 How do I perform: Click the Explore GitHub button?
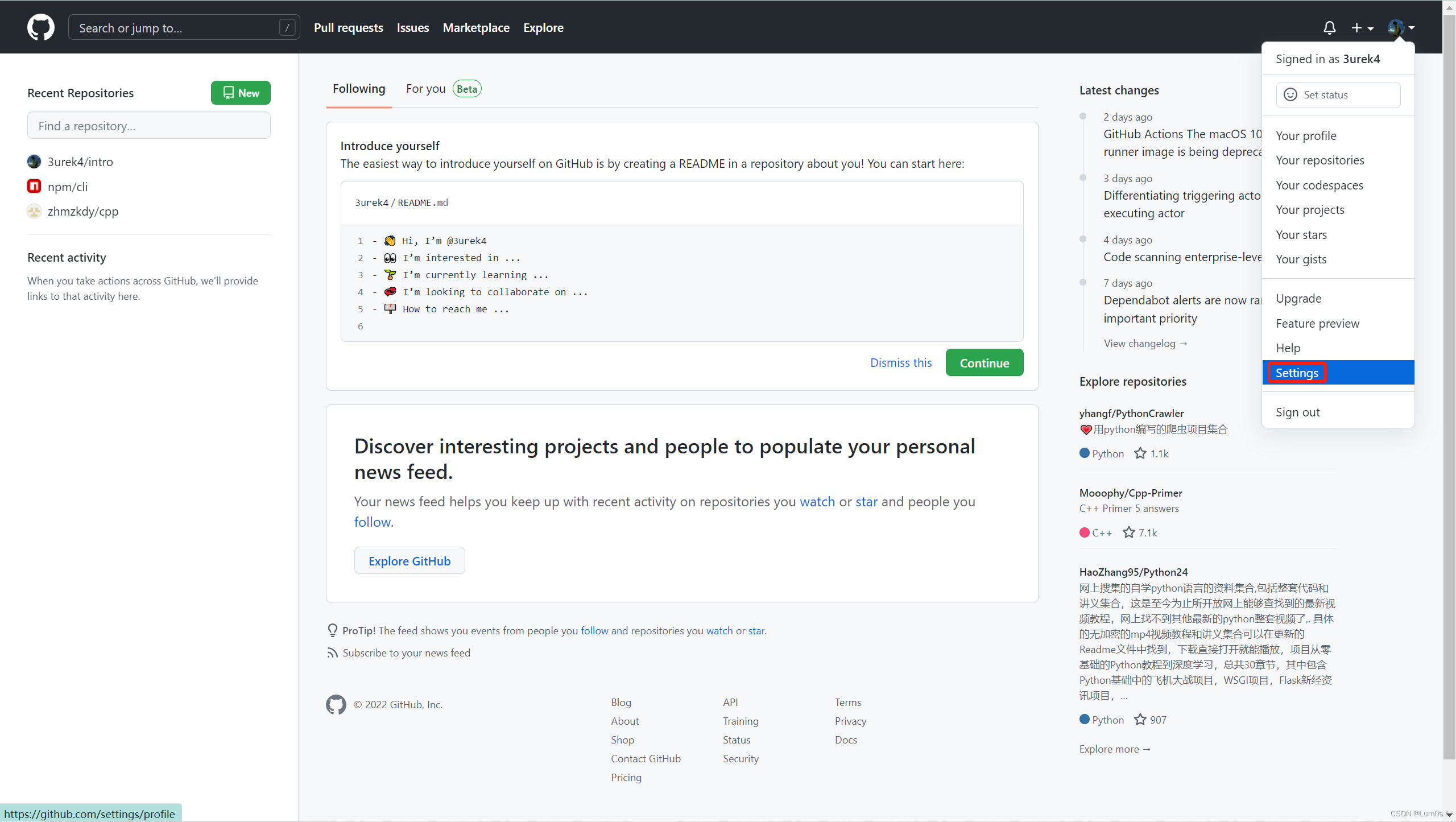pos(409,561)
